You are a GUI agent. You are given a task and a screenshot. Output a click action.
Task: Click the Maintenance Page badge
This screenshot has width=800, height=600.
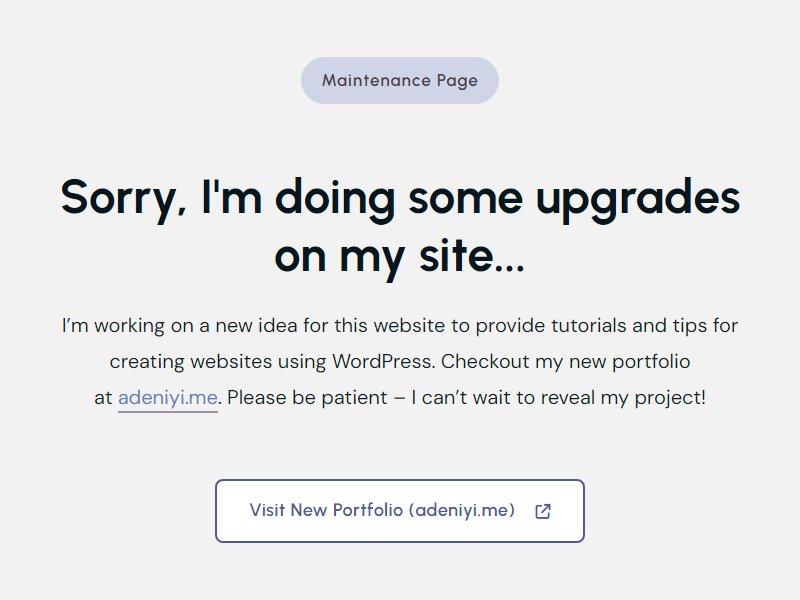399,81
